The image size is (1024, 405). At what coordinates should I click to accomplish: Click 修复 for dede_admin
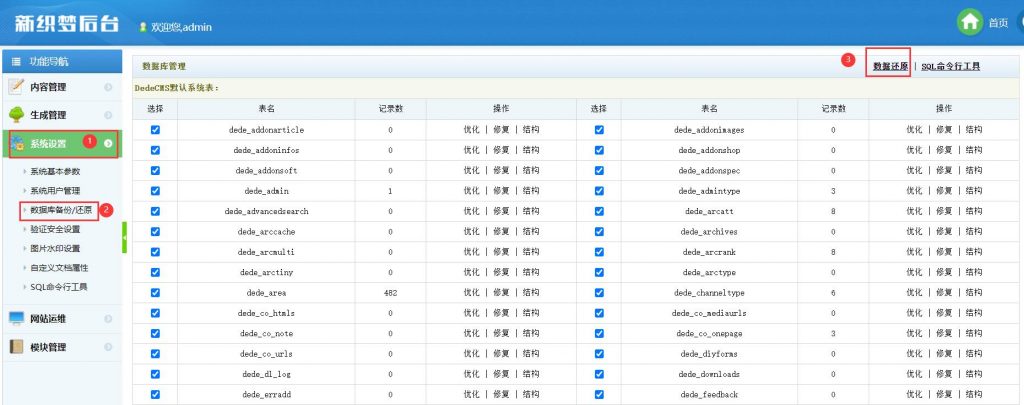tap(501, 191)
